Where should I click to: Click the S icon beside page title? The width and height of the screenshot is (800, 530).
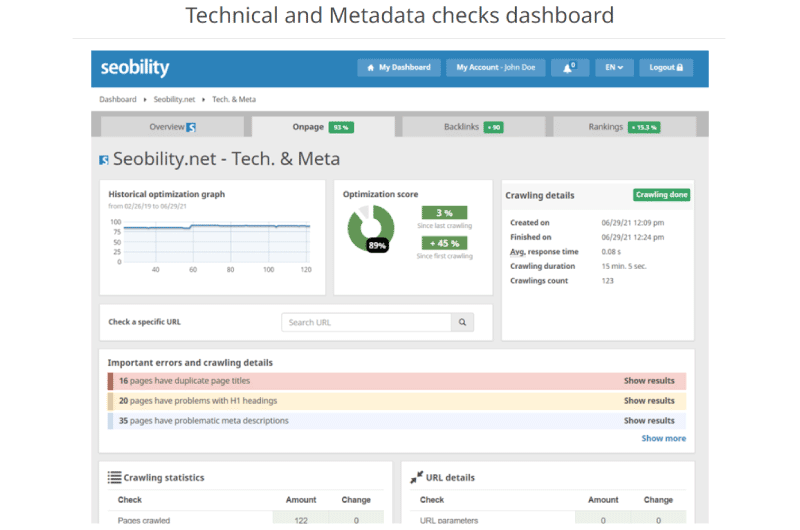(104, 160)
